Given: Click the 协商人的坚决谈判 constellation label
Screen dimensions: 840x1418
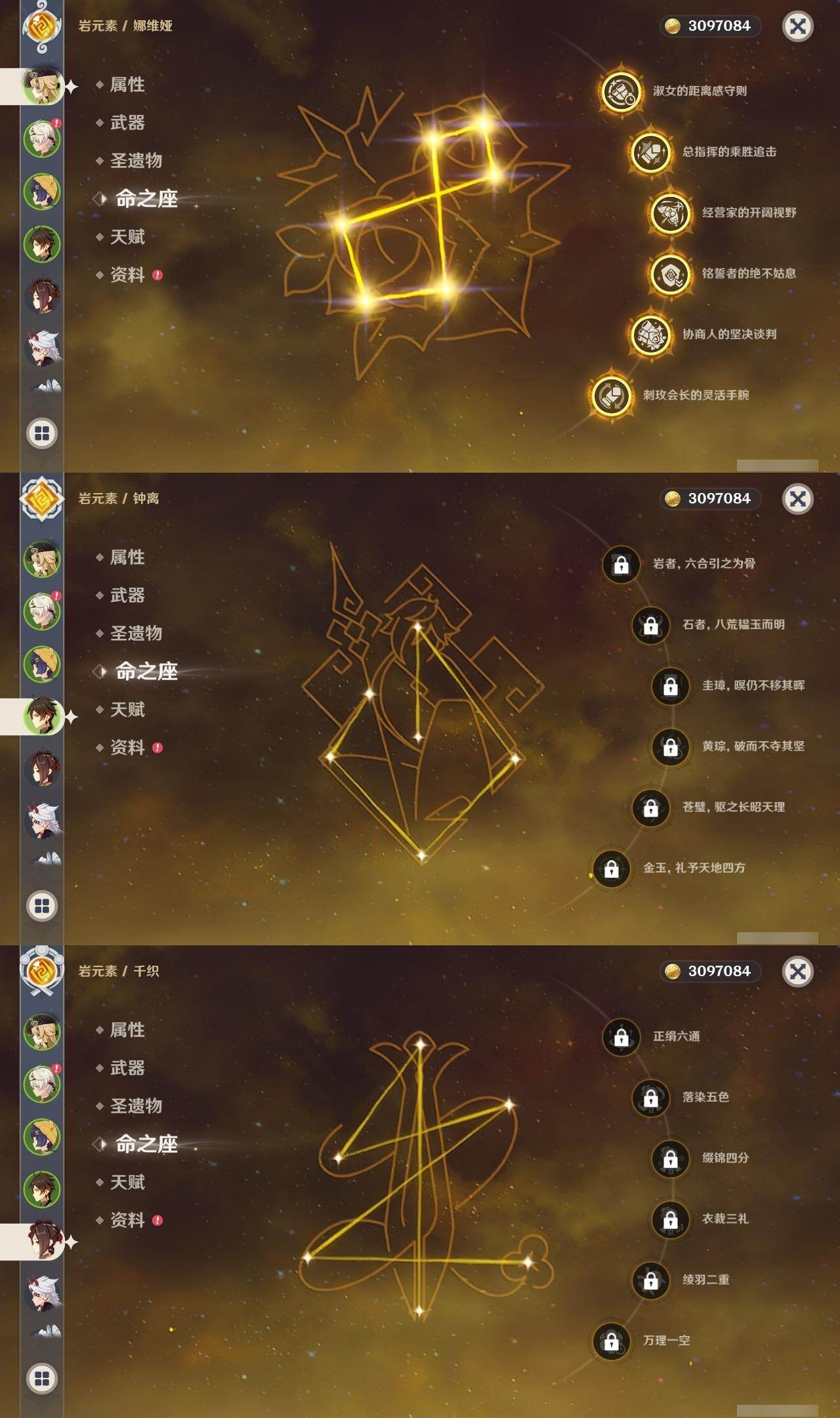Looking at the screenshot, I should [x=729, y=334].
